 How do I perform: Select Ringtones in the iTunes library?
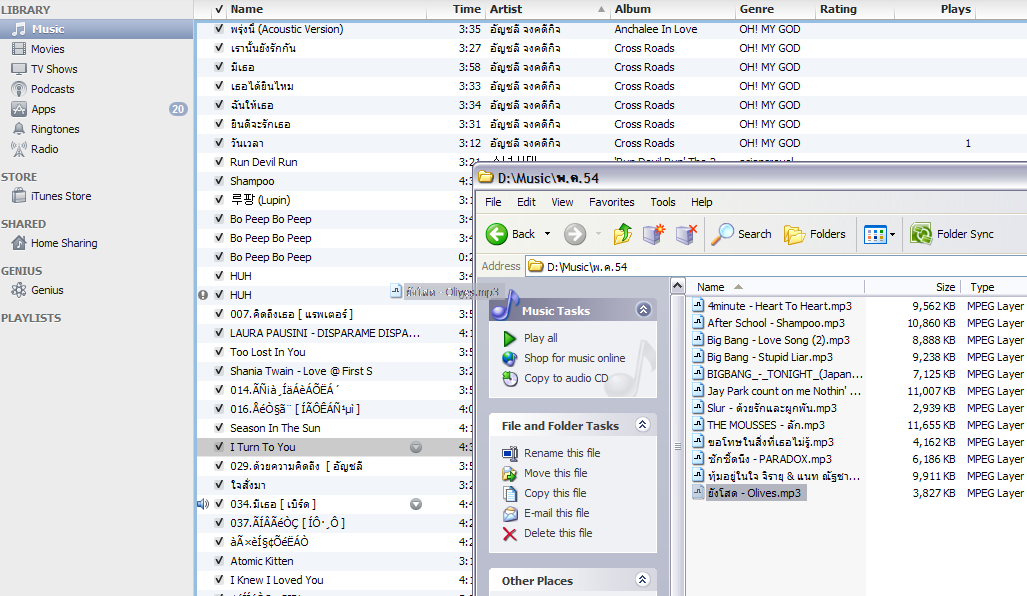(x=55, y=129)
